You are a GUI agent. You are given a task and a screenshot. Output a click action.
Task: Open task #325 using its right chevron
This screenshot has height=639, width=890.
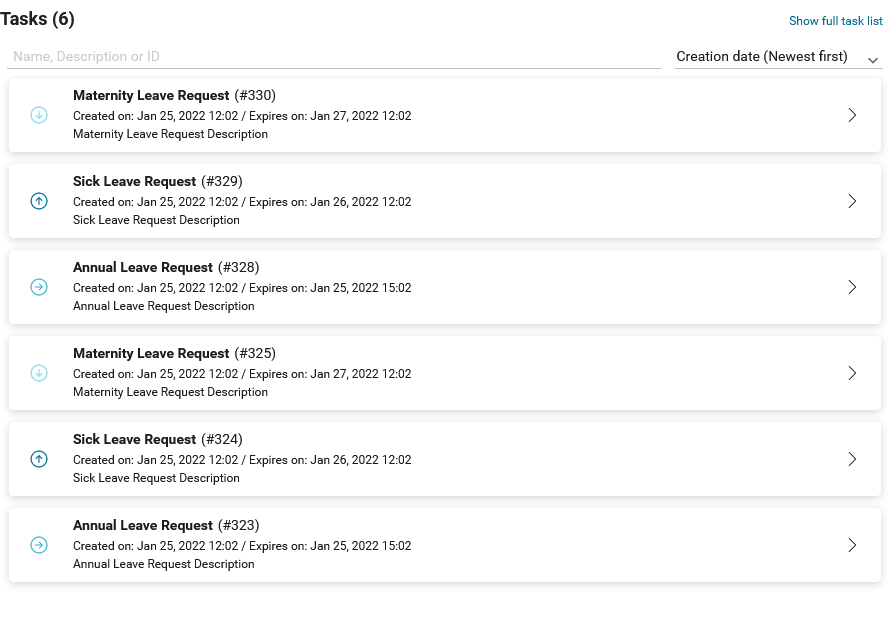852,373
